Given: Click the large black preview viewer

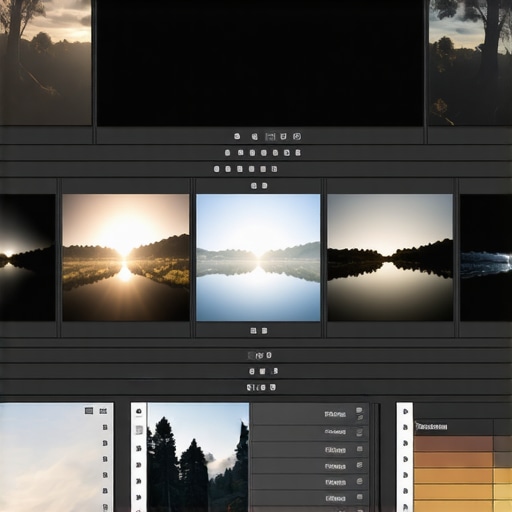Looking at the screenshot, I should 260,63.
